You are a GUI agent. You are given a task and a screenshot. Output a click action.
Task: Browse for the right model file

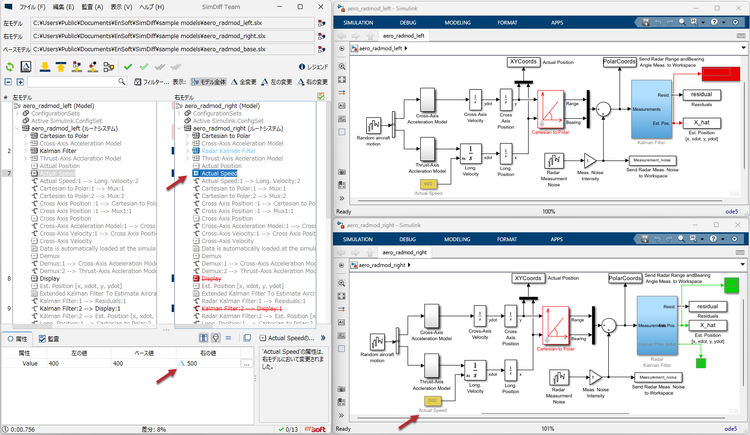[322, 36]
